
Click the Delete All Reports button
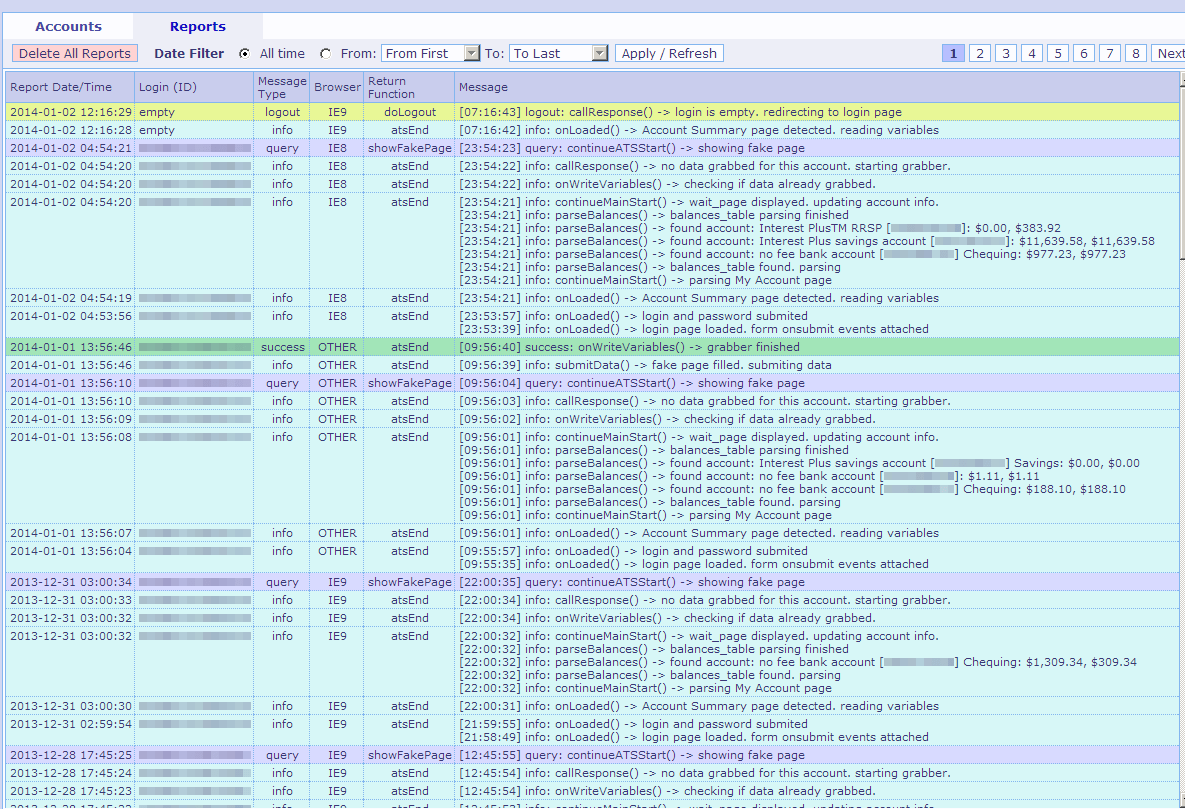coord(75,54)
